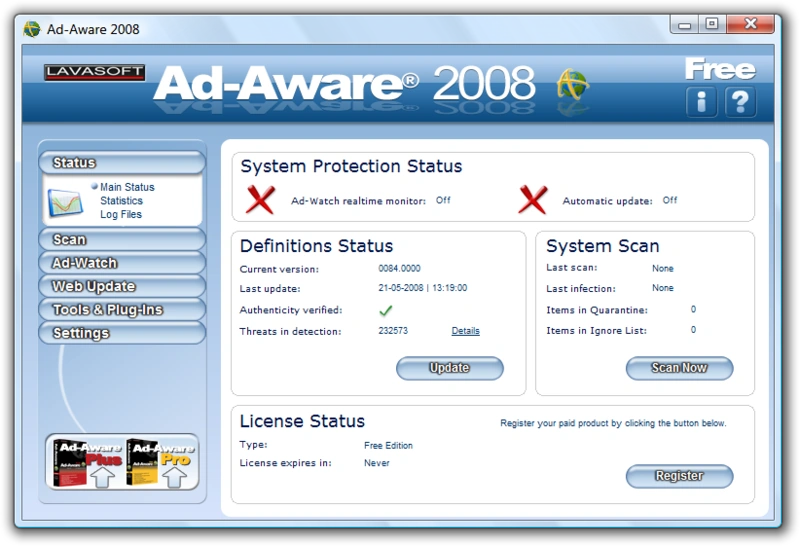Click the Ad-Aware title bar app icon
The image size is (800, 546).
pyautogui.click(x=32, y=29)
